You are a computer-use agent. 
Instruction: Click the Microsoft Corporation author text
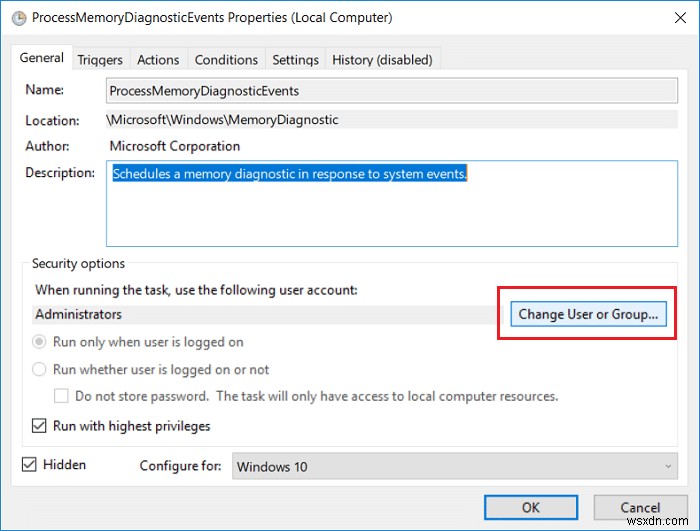pyautogui.click(x=175, y=146)
